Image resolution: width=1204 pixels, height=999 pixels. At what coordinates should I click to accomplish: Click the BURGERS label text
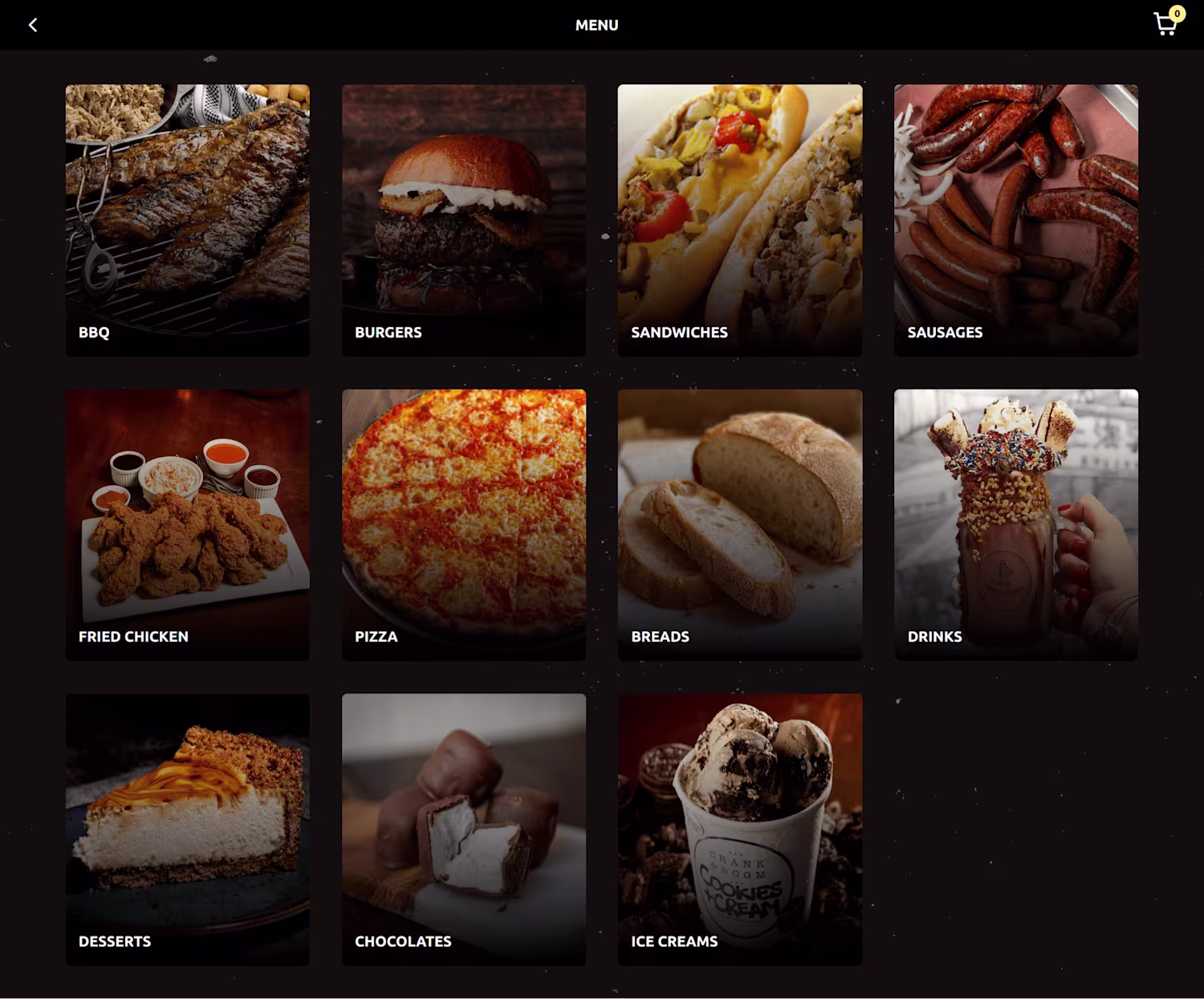click(x=388, y=332)
